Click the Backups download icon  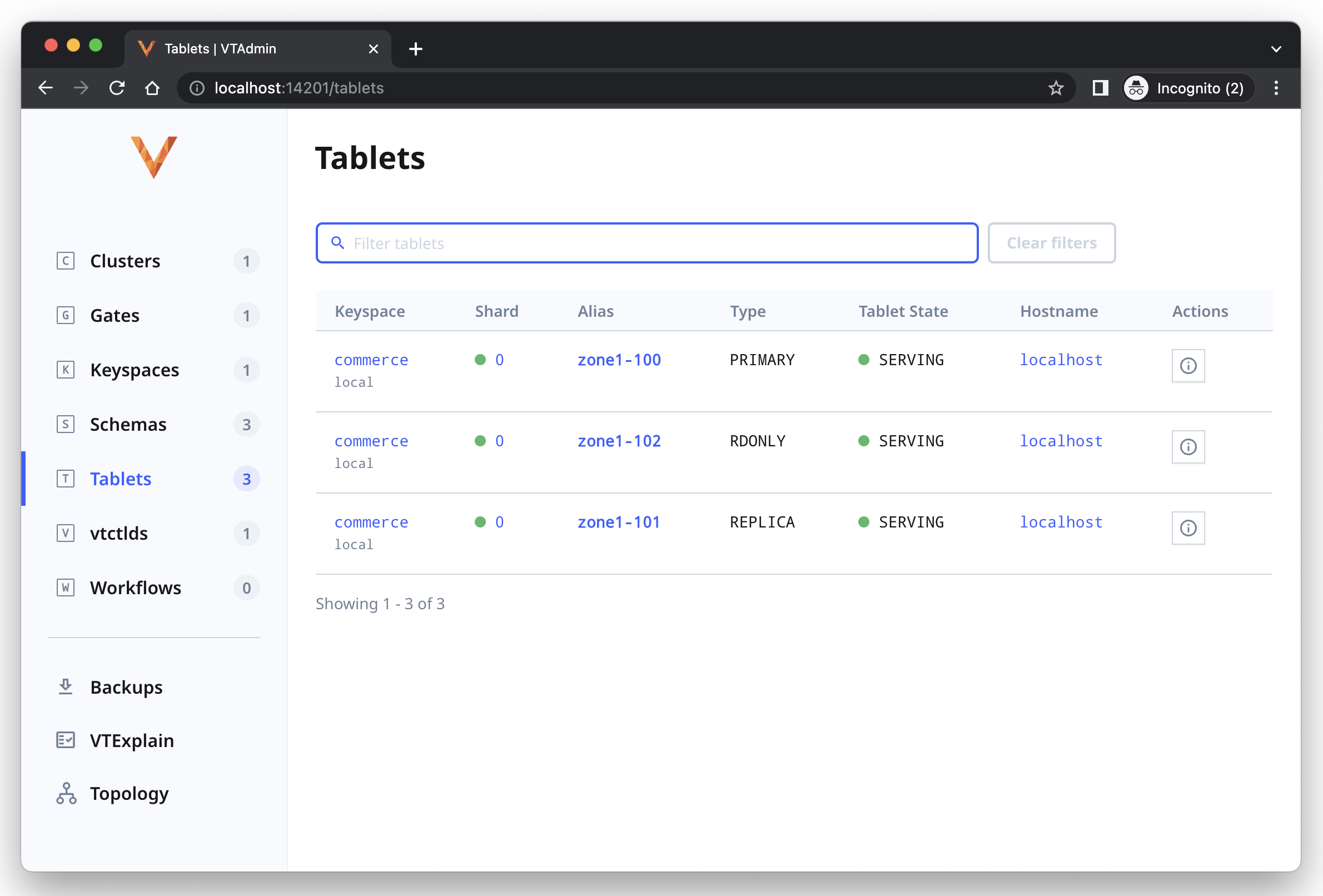[x=66, y=687]
